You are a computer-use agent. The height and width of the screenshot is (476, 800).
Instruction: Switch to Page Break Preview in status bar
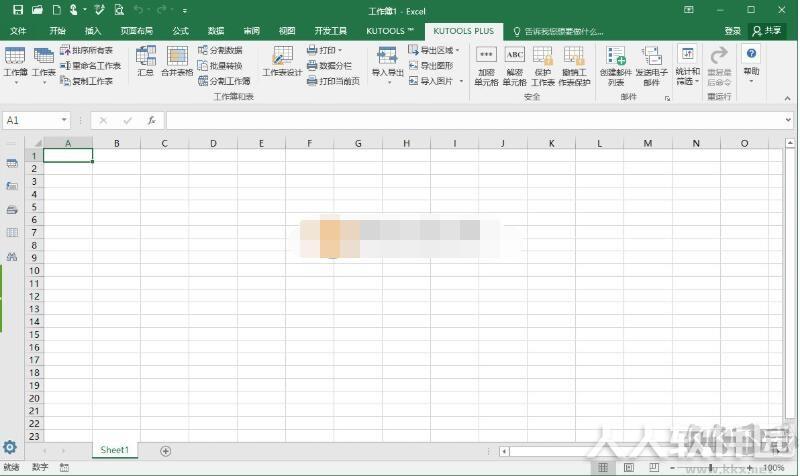click(654, 467)
